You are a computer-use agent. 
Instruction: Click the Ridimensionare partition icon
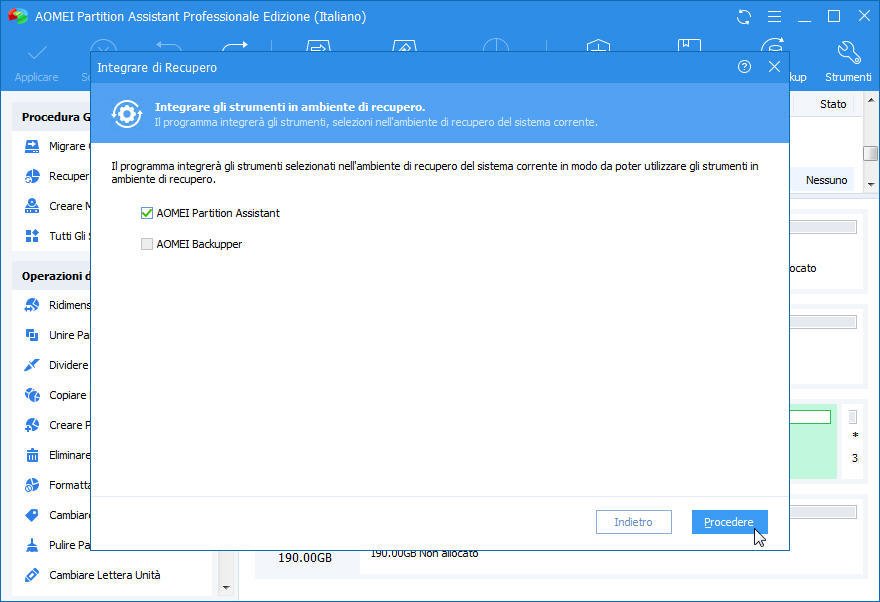(32, 305)
